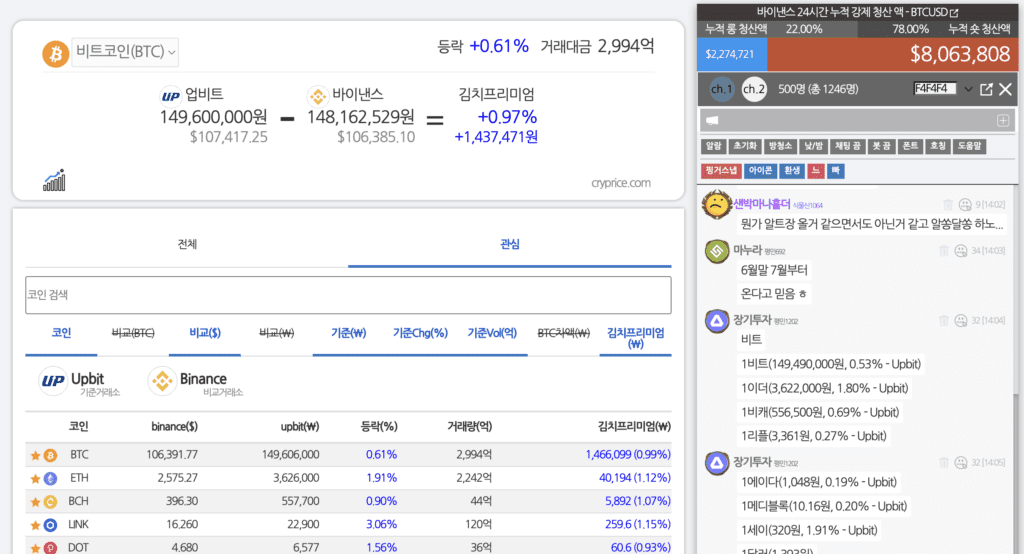Sort table by binance($) header
The width and height of the screenshot is (1024, 554).
click(174, 427)
